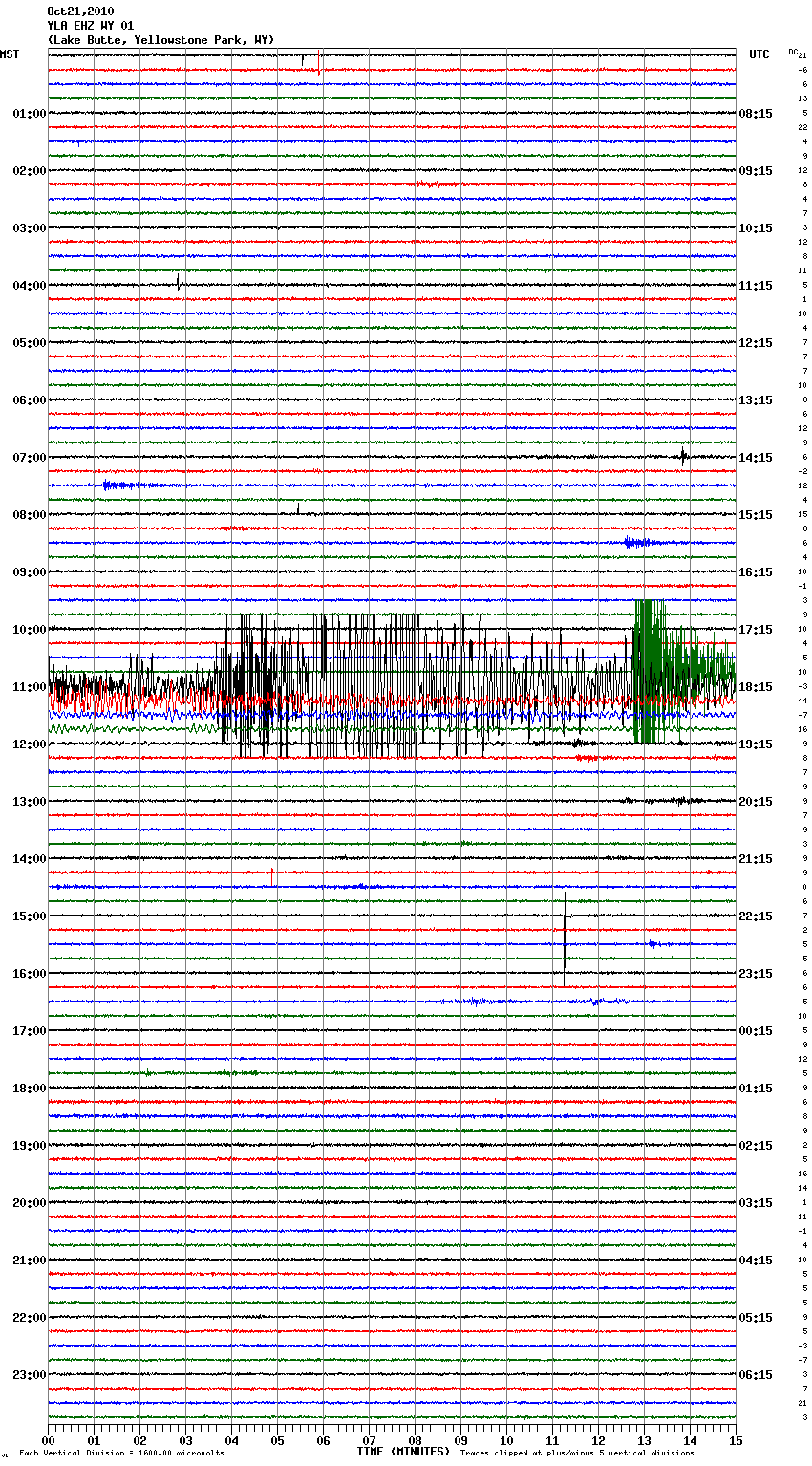812x1466 pixels.
Task: Click the 11:15 UTC time label
Action: [x=756, y=286]
